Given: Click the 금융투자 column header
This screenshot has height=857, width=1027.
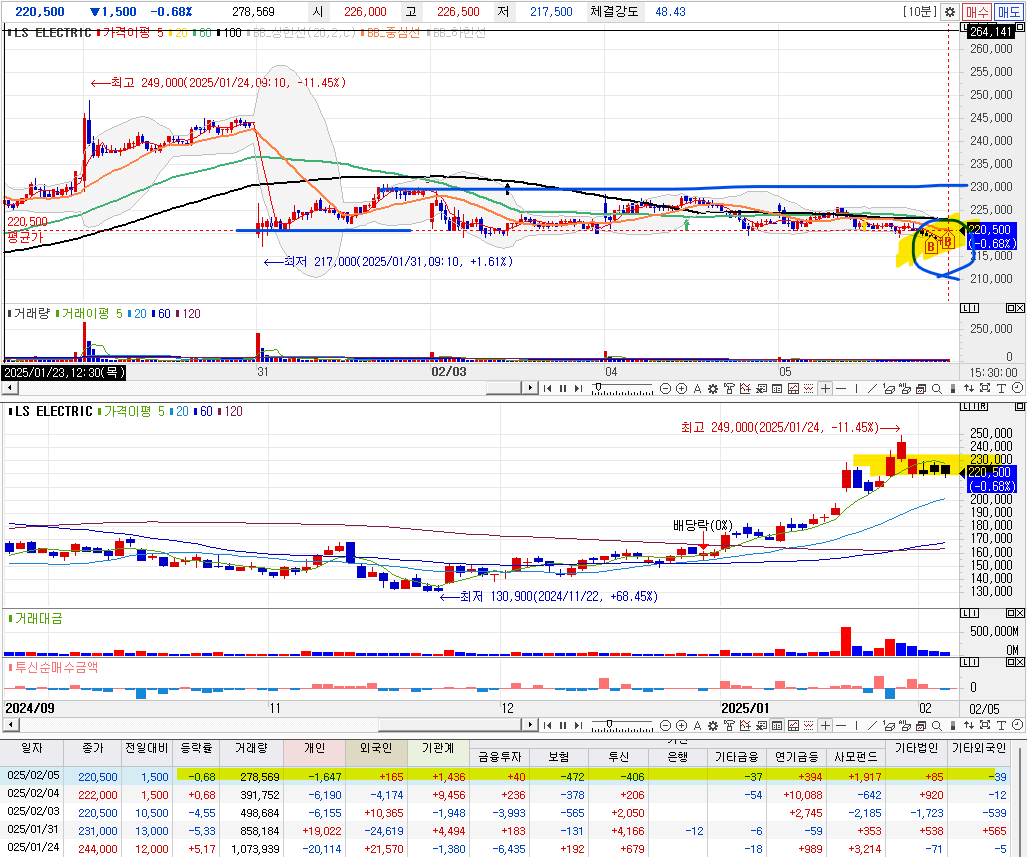Looking at the screenshot, I should tap(500, 757).
